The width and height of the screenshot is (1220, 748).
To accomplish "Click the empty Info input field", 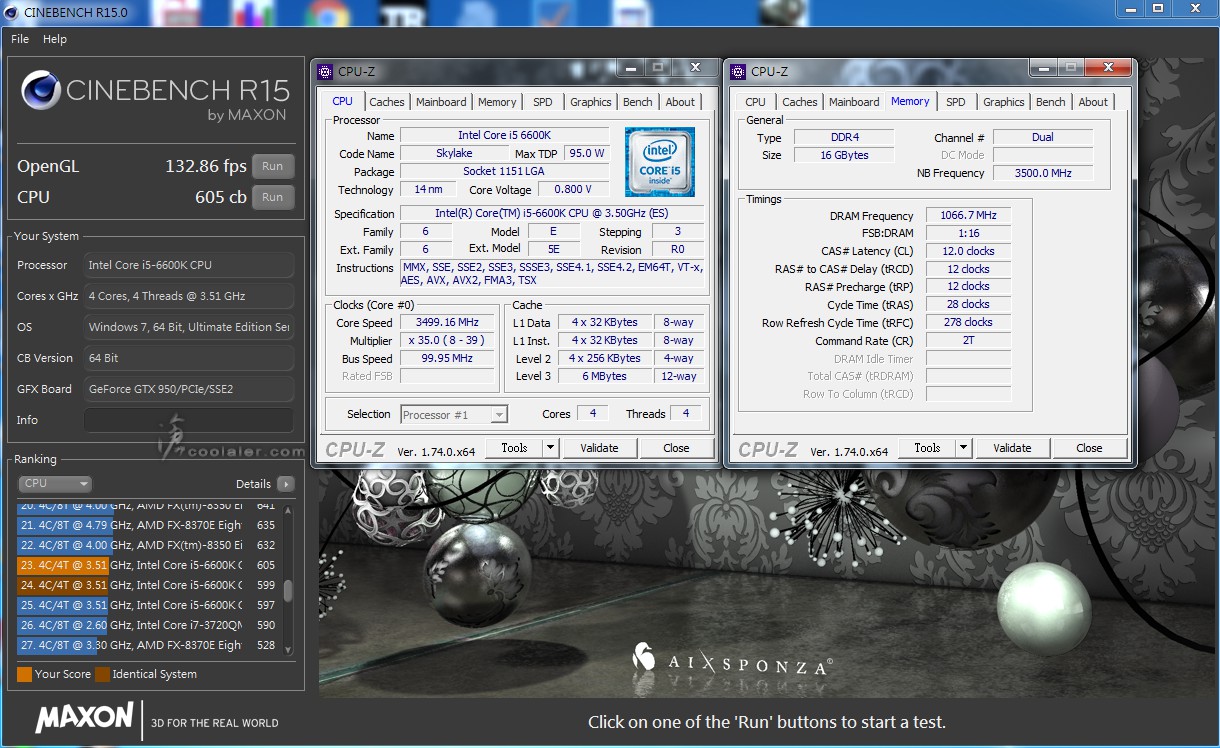I will 189,420.
